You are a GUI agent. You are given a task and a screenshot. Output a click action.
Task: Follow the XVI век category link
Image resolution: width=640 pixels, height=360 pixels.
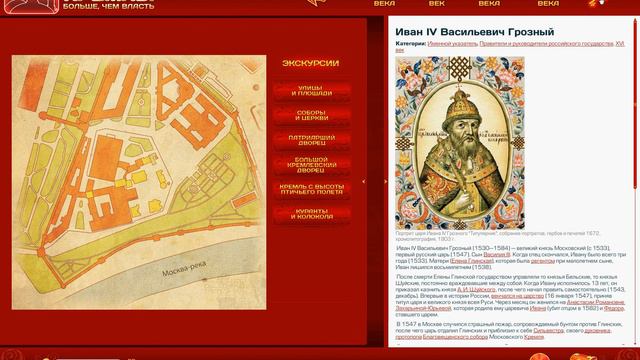coord(620,44)
